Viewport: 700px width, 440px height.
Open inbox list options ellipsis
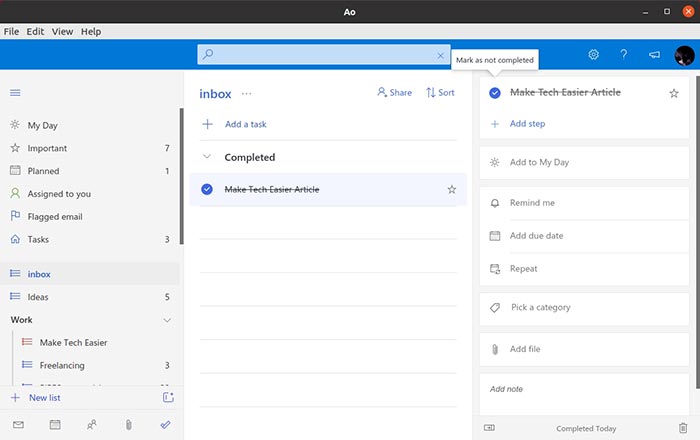pos(247,94)
